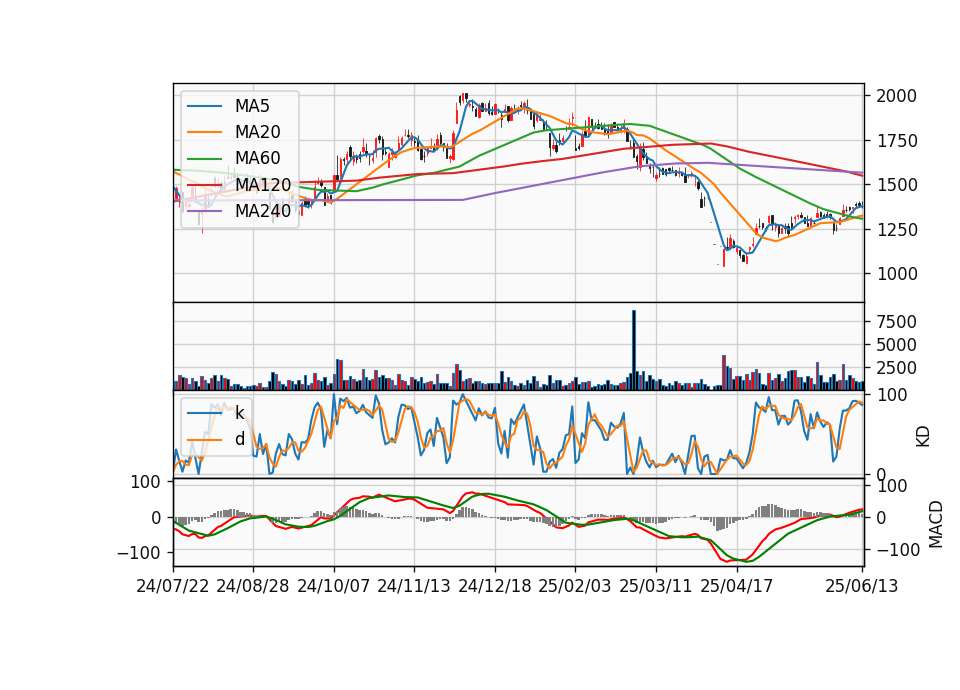The image size is (960, 690).
Task: Click the MA240 legend label
Action: [x=263, y=211]
